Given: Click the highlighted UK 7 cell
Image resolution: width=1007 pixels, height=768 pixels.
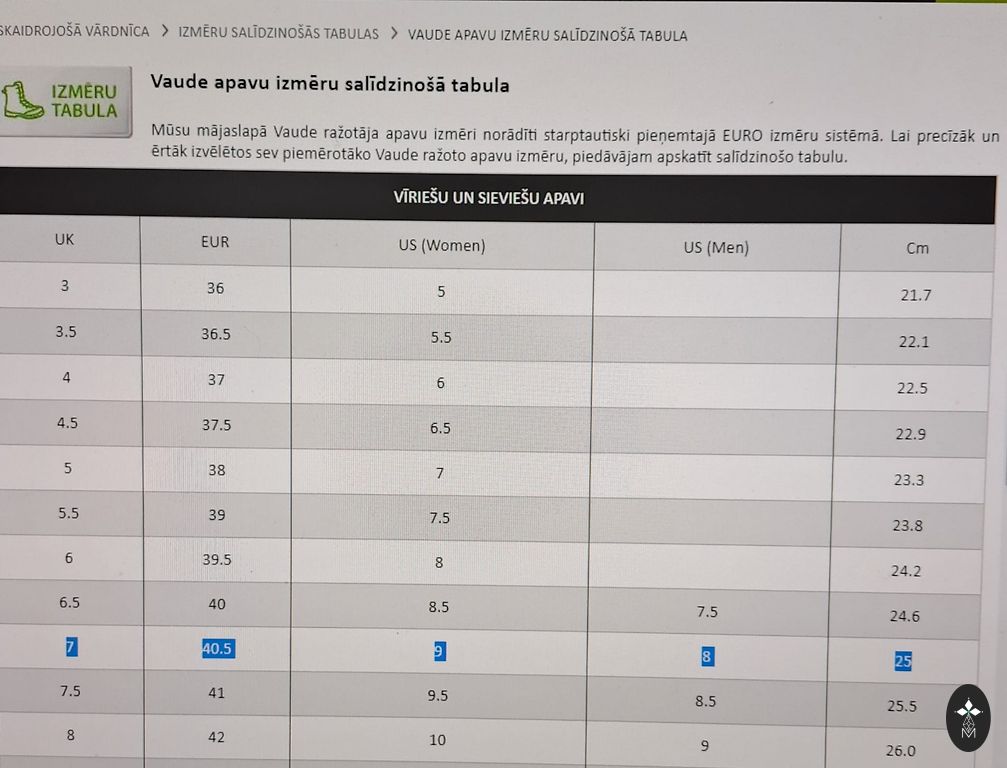Looking at the screenshot, I should click(71, 647).
